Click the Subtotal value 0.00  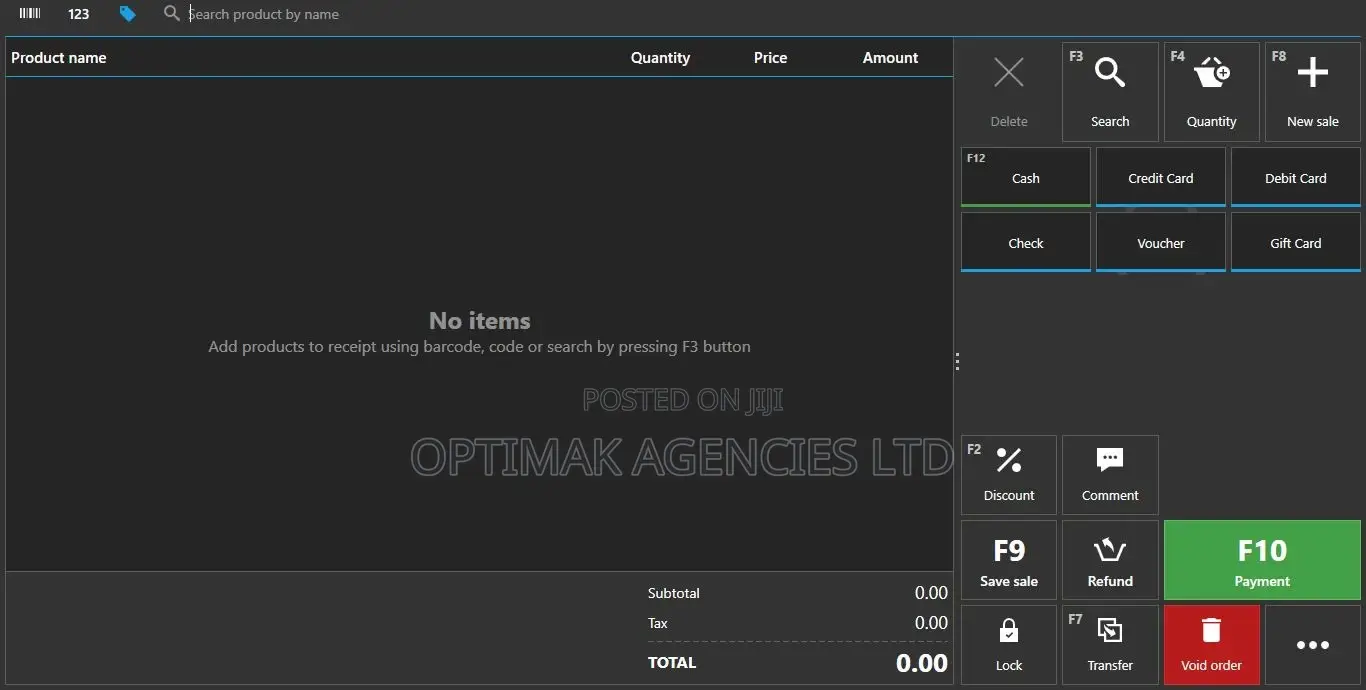931,593
